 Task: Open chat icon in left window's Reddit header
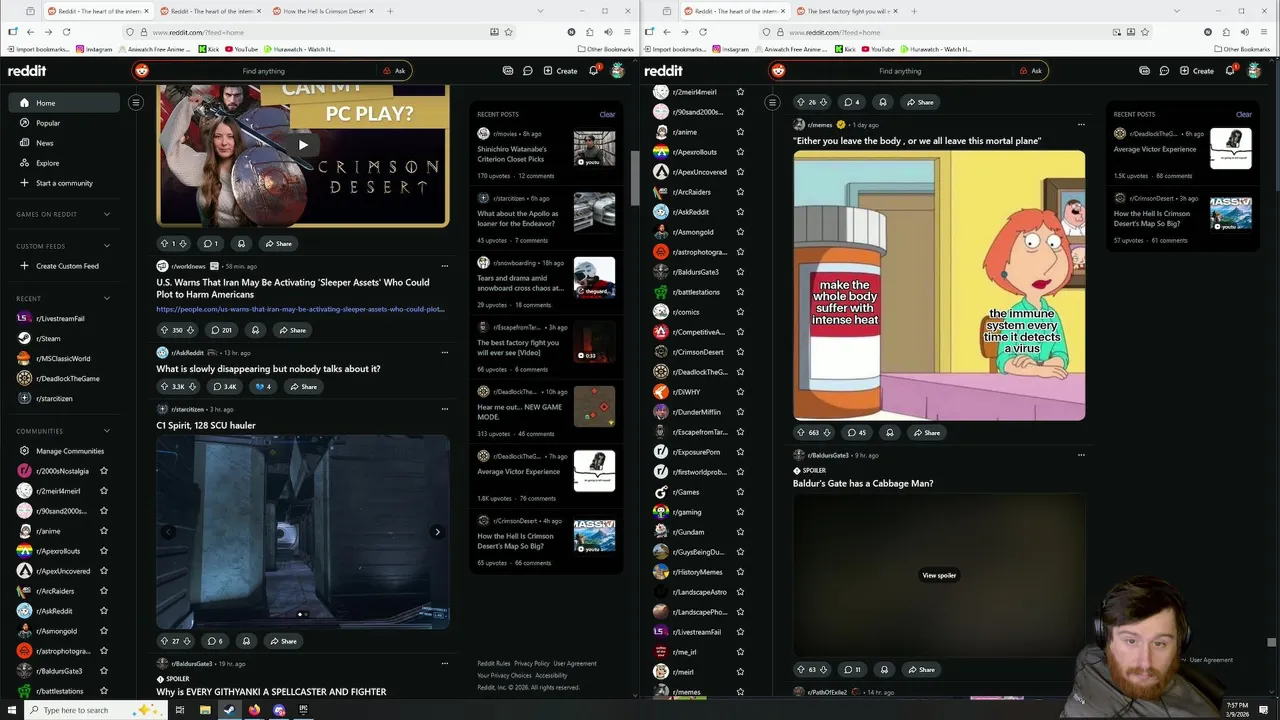click(x=528, y=71)
